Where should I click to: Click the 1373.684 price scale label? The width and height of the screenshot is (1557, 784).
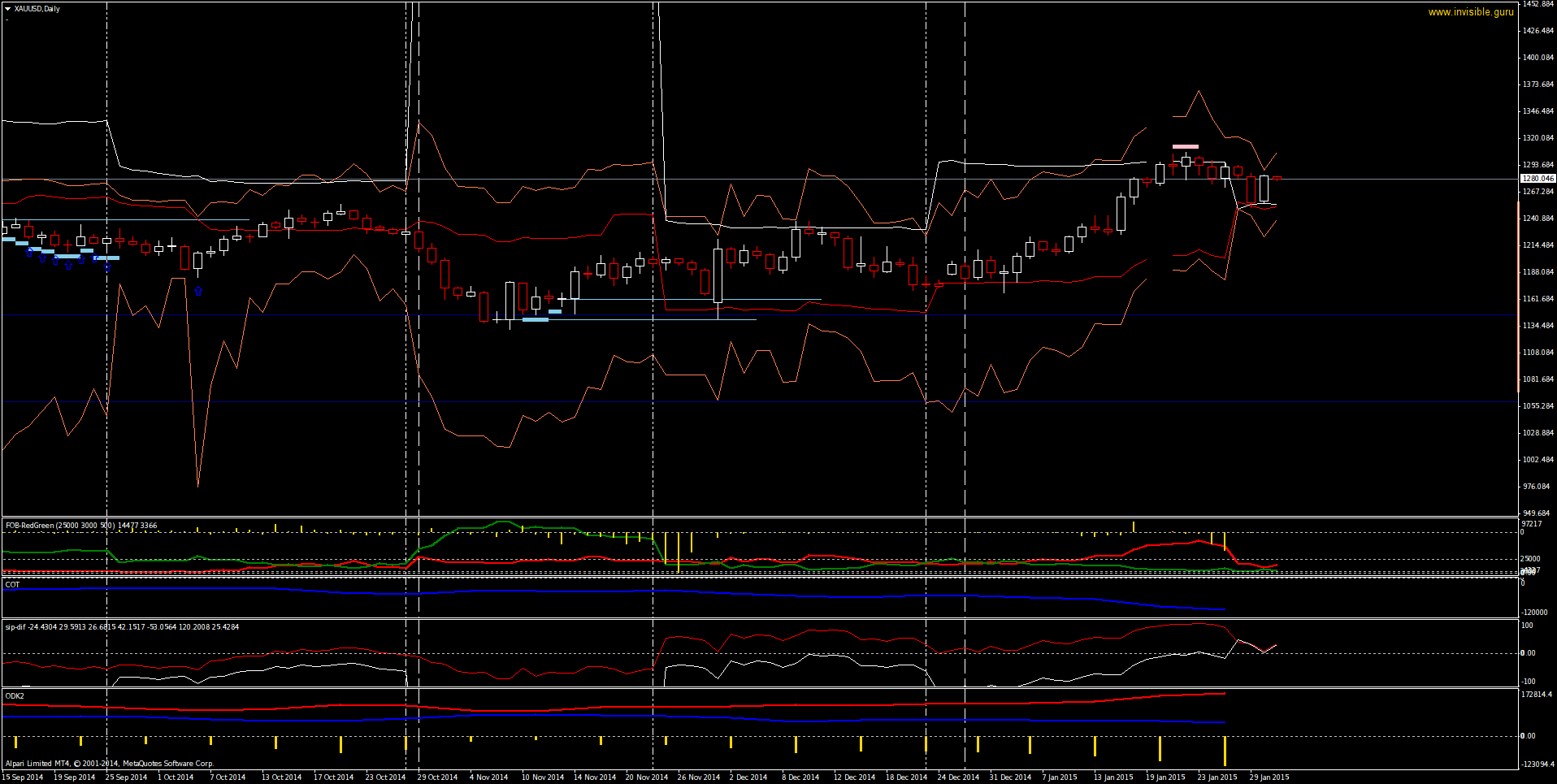click(1538, 84)
